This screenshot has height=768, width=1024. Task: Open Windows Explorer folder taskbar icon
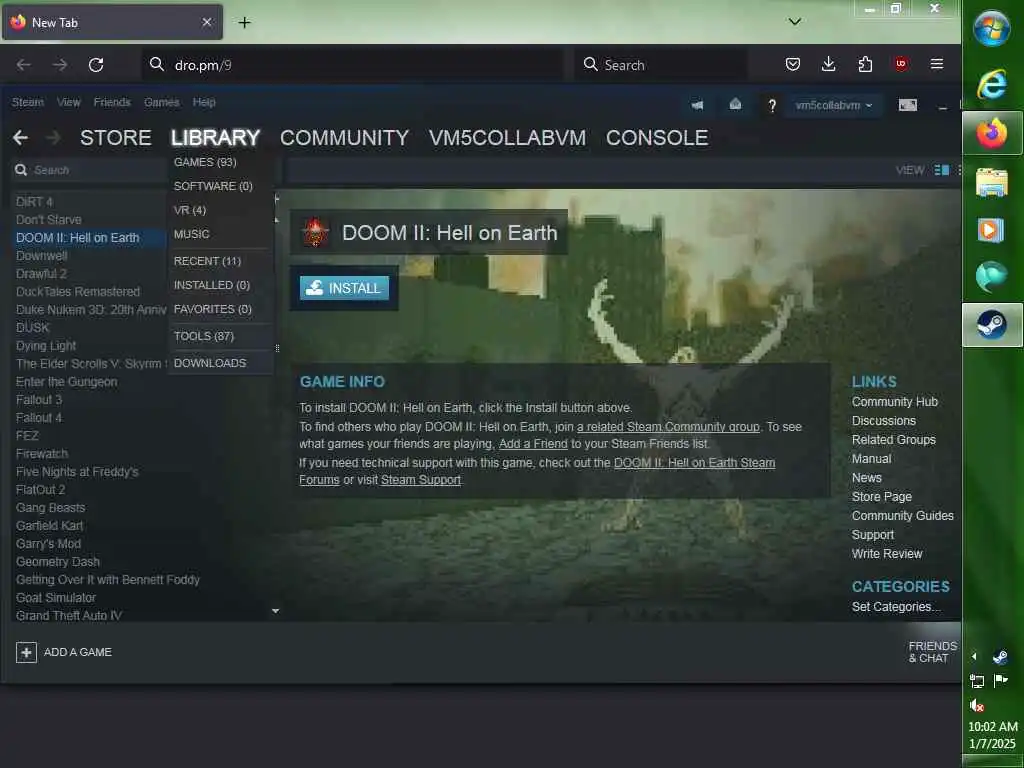click(992, 182)
